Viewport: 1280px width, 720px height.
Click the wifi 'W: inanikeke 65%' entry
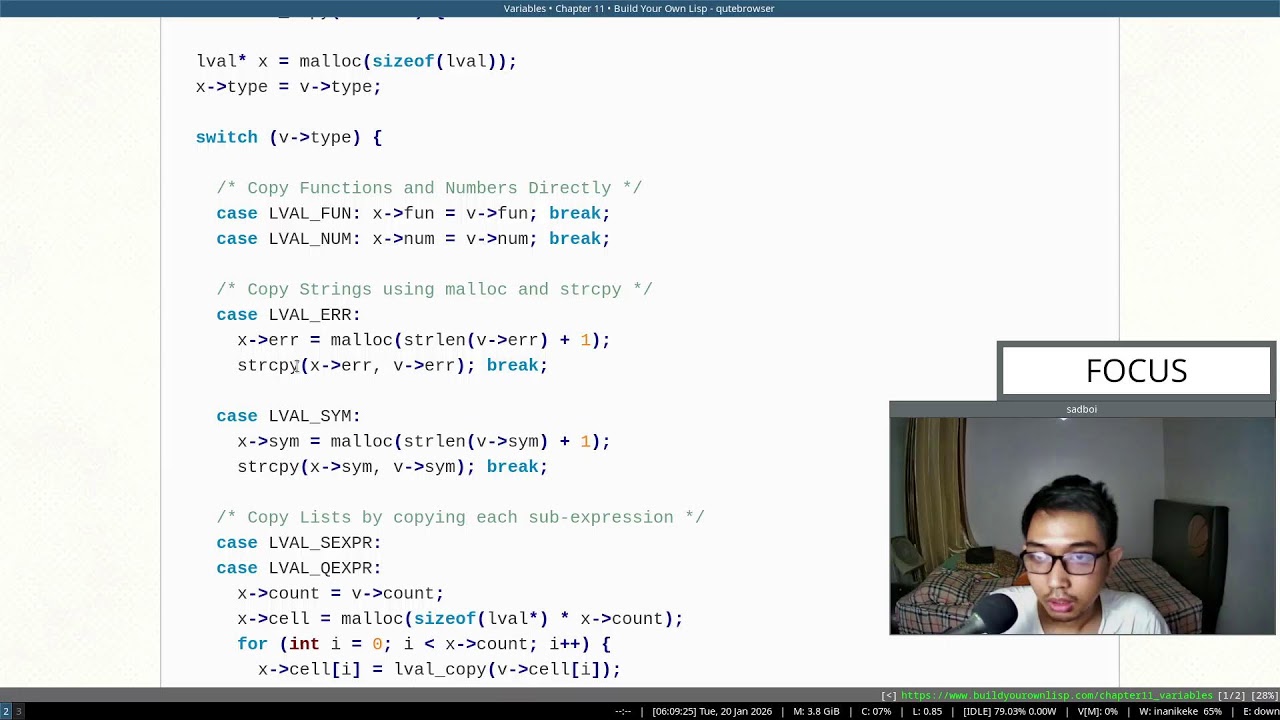coord(1180,711)
